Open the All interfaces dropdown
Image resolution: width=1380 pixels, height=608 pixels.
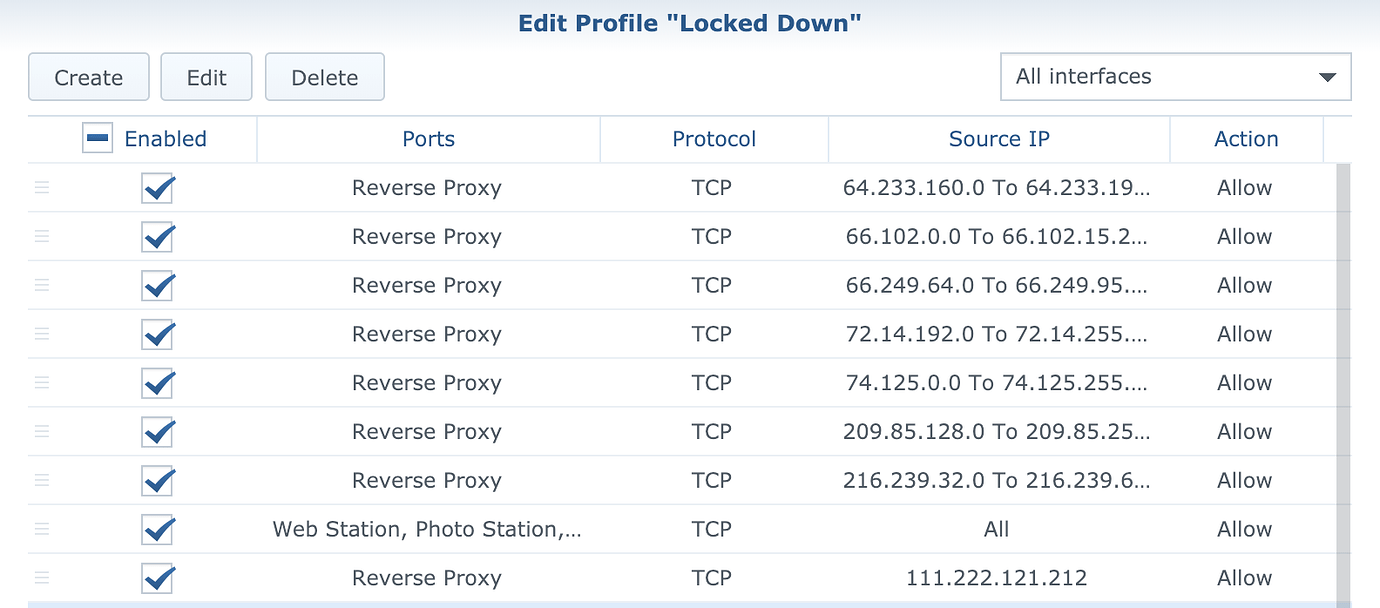[x=1175, y=76]
